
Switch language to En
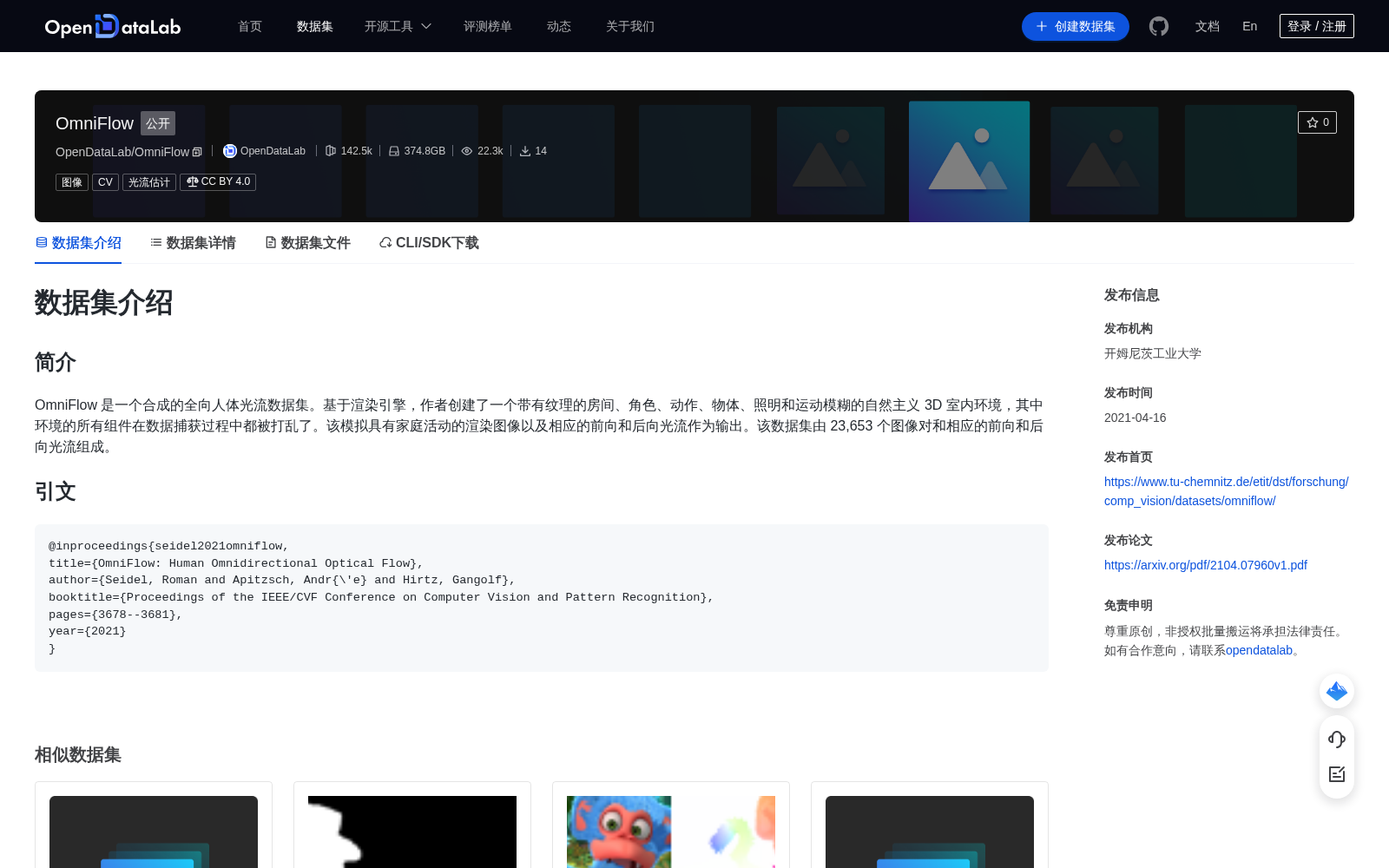coord(1250,26)
